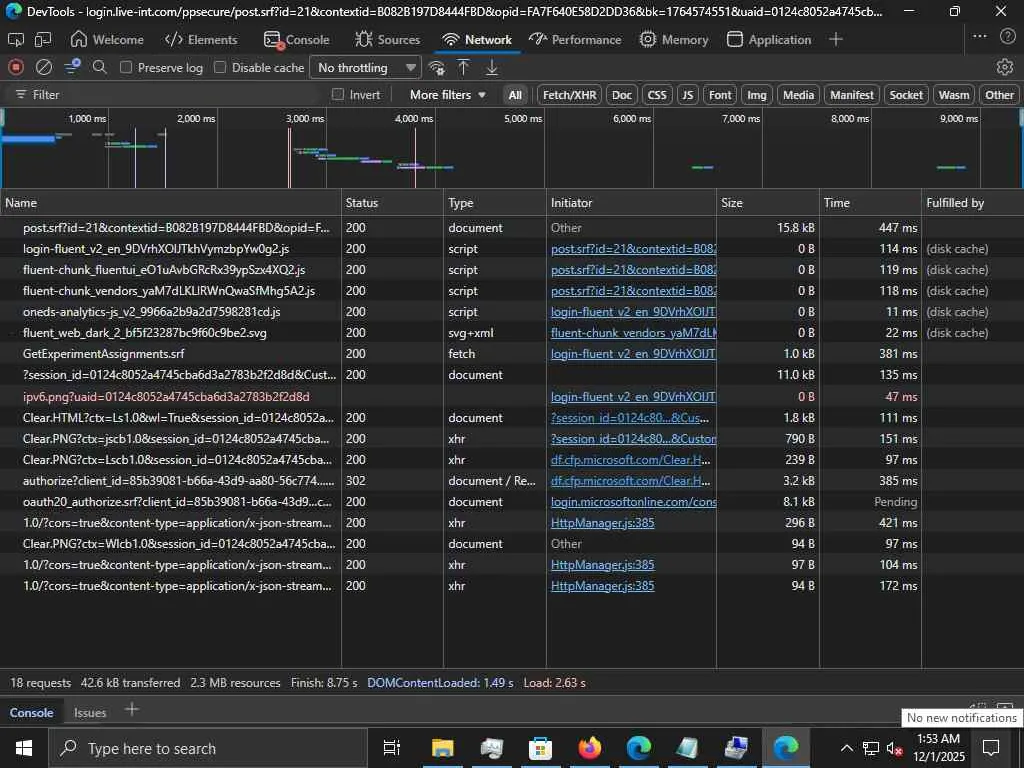Click the export HAR download icon
The image size is (1024, 768).
tap(492, 67)
